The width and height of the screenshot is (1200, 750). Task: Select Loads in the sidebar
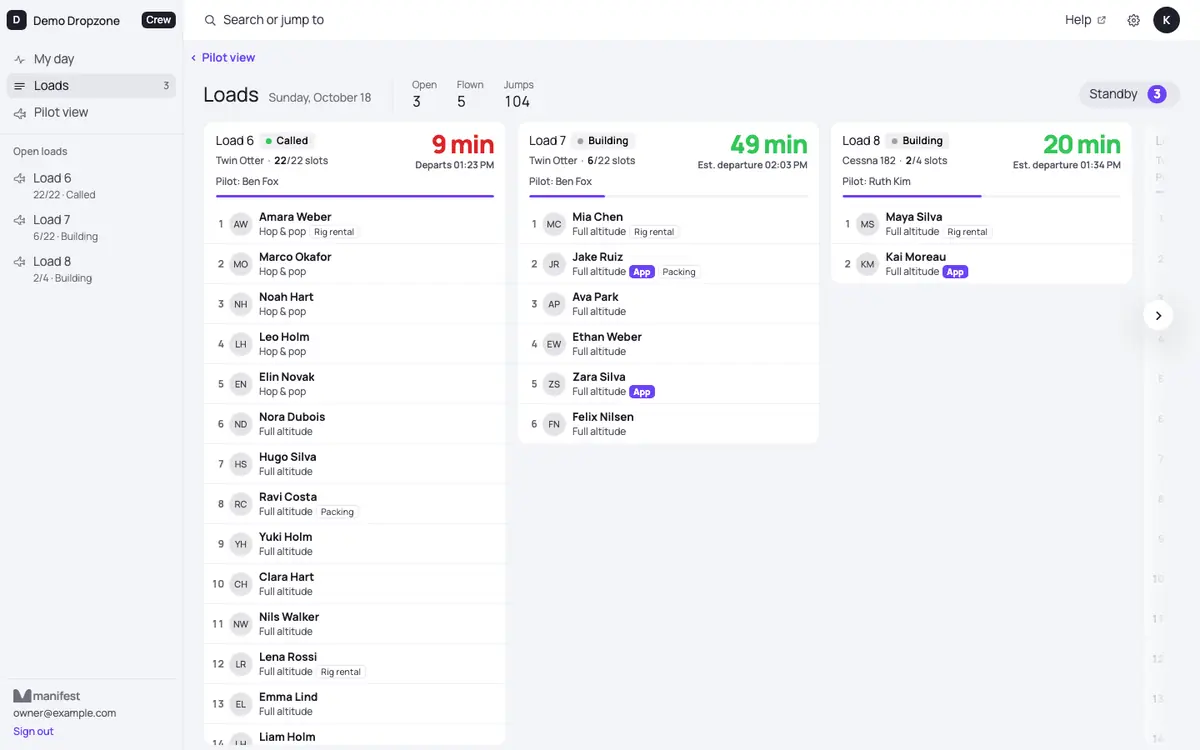click(x=91, y=86)
